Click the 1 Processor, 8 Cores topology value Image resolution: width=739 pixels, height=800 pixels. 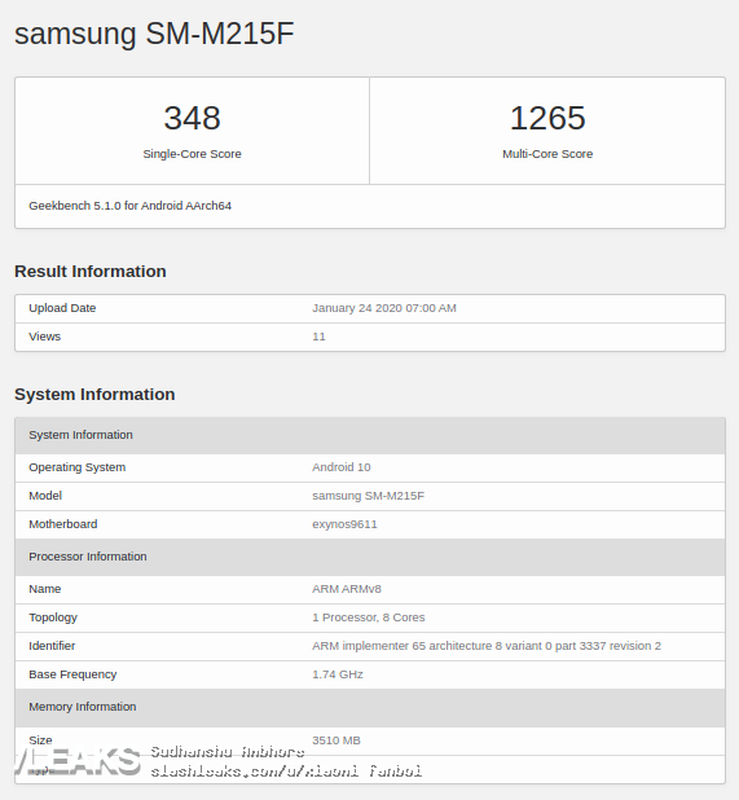click(368, 617)
